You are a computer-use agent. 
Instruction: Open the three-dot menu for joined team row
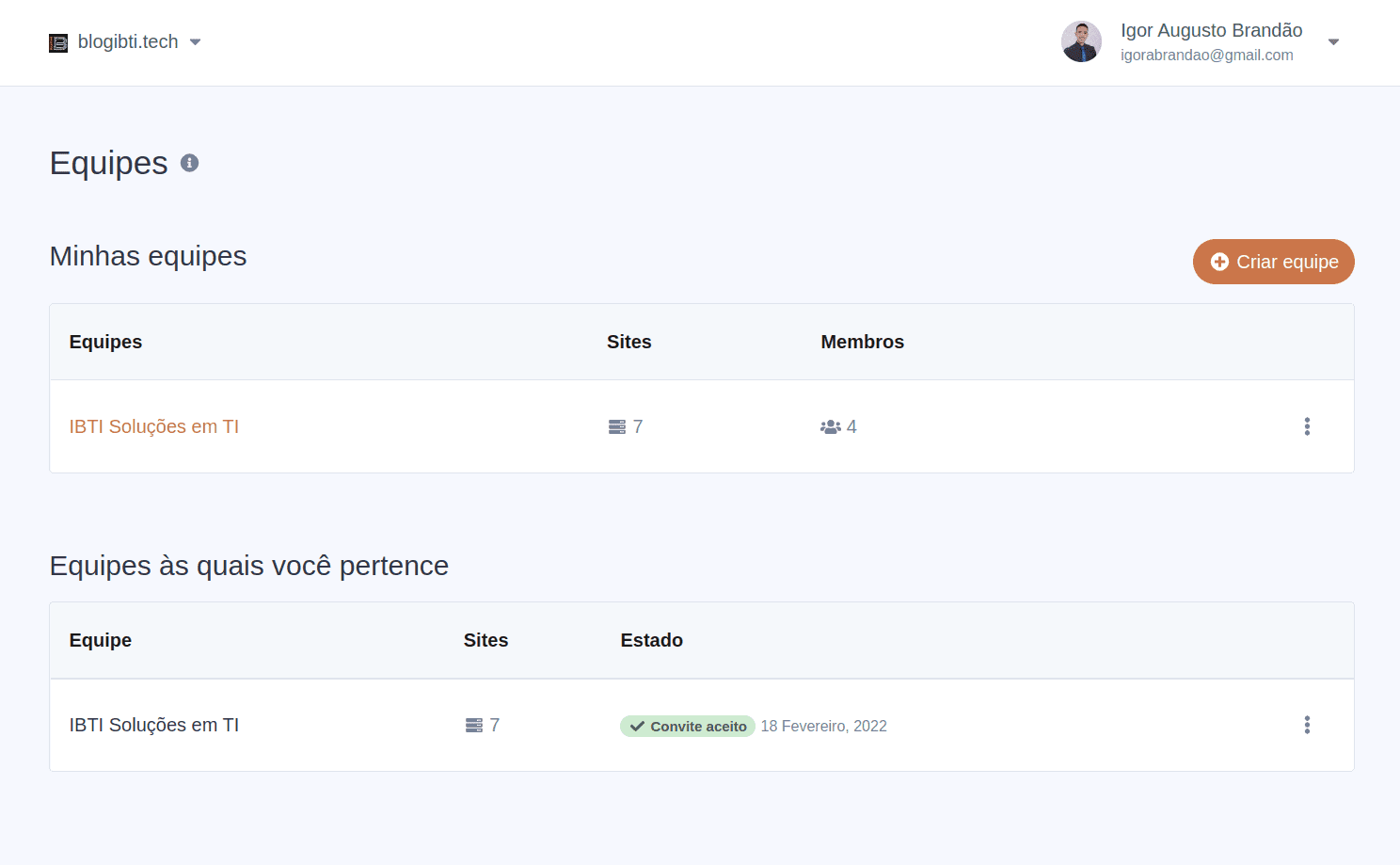coord(1307,725)
